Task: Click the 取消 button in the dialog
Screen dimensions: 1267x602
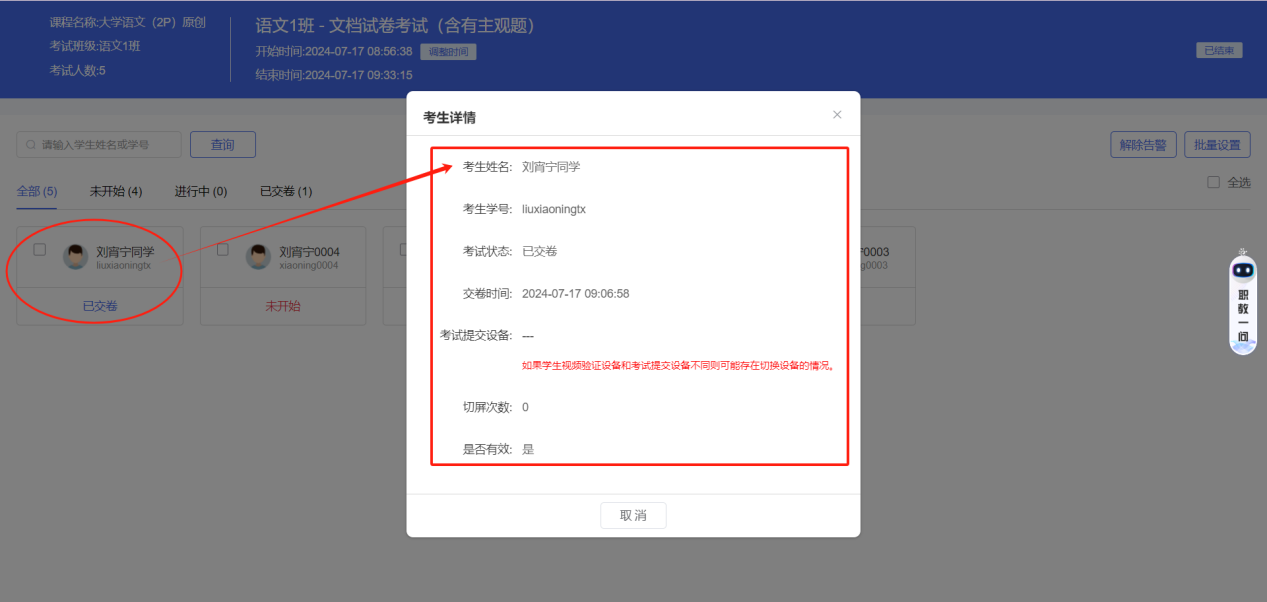Action: click(633, 515)
